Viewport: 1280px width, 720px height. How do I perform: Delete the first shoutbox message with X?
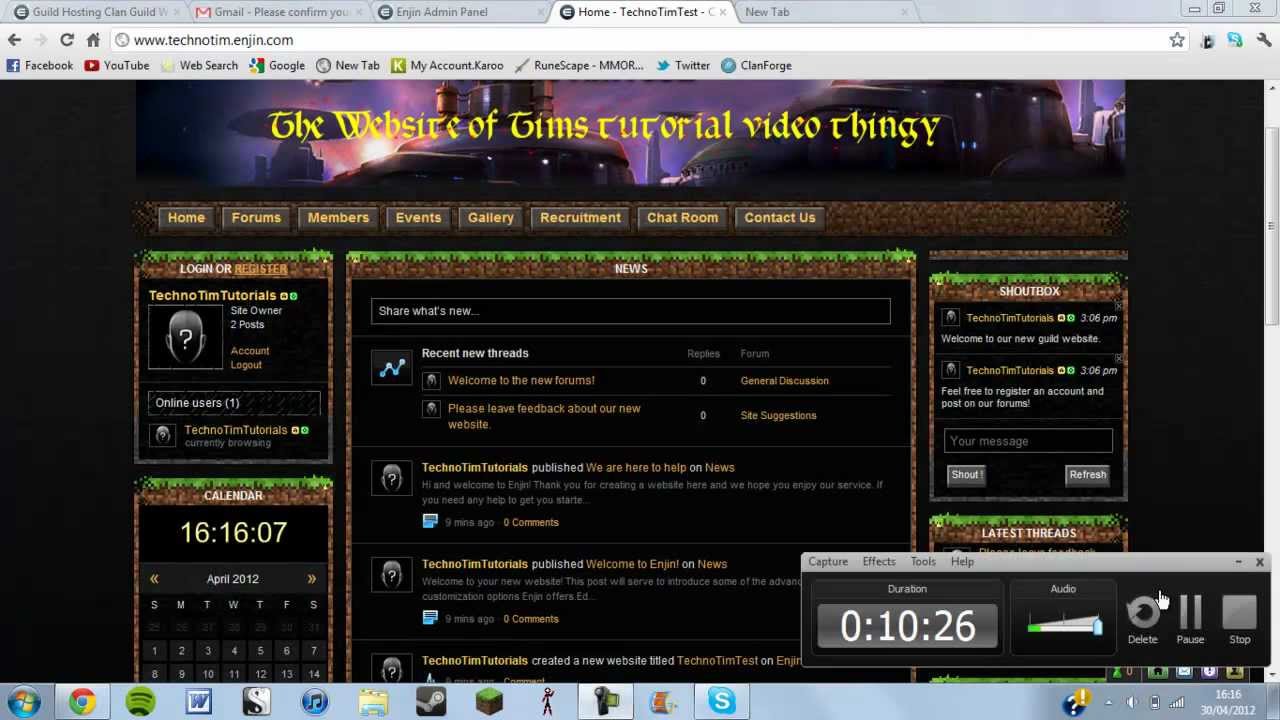pos(1119,305)
